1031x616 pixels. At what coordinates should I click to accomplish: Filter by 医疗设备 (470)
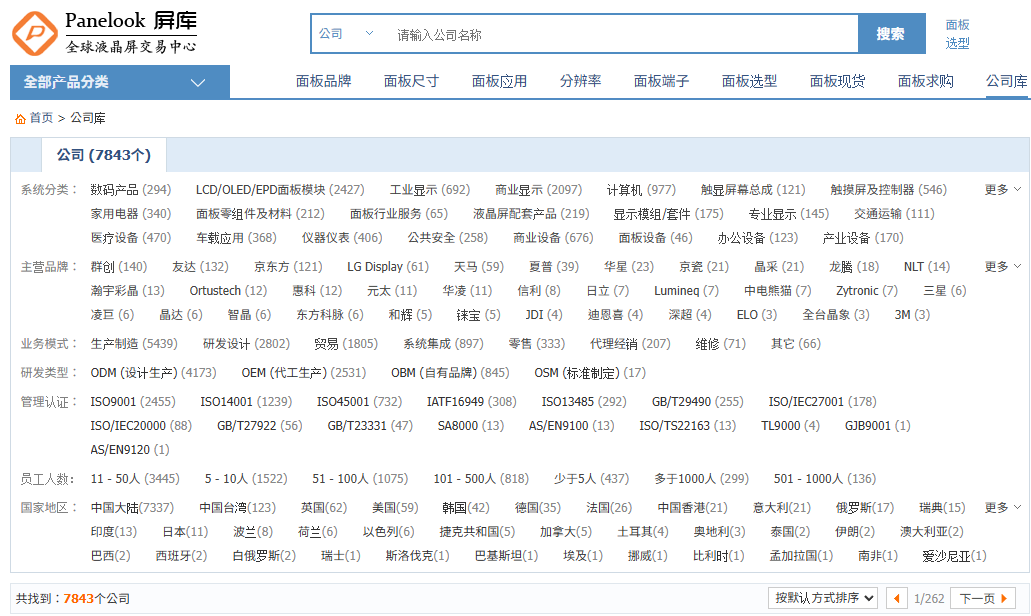131,238
